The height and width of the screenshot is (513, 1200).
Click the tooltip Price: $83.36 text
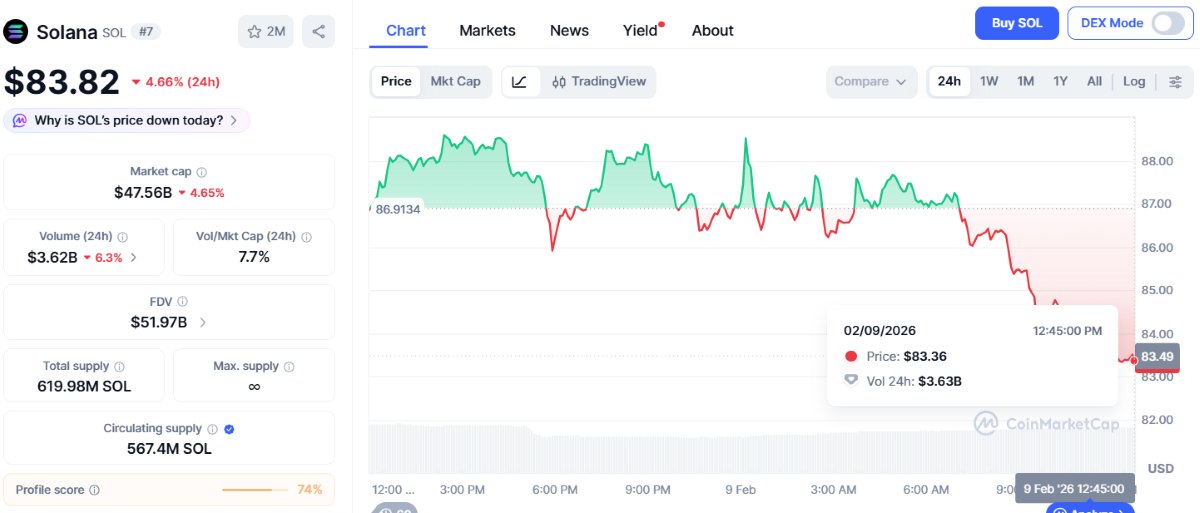[907, 356]
